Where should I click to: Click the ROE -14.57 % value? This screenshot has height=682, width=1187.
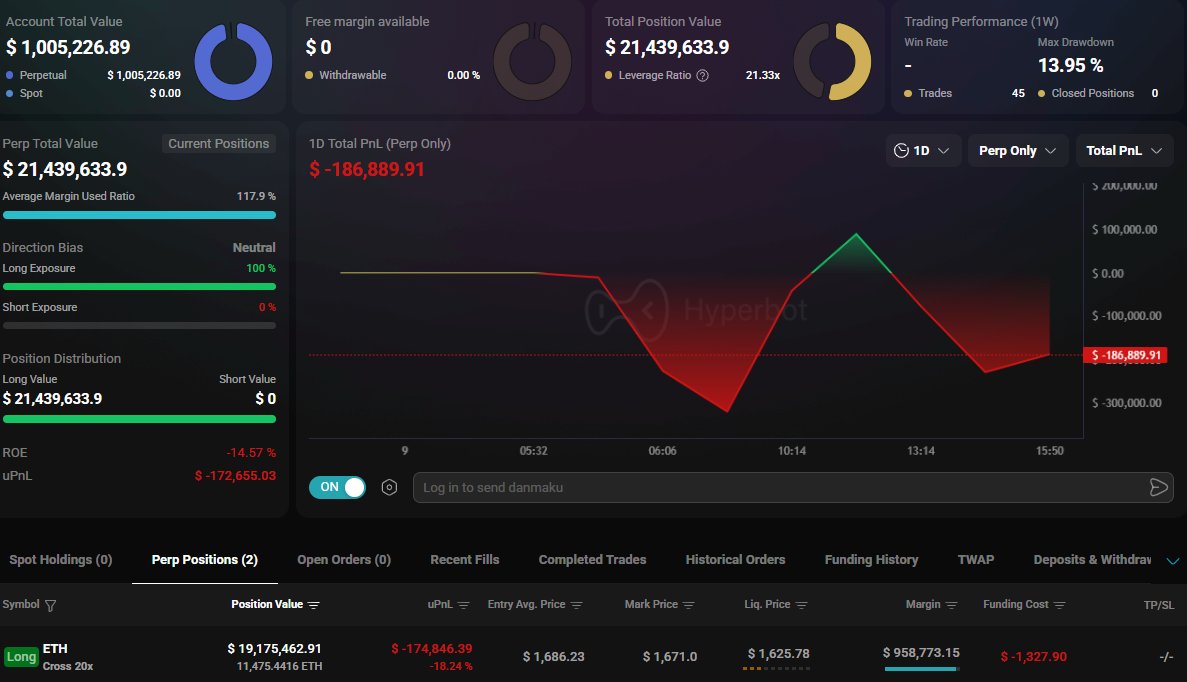point(251,453)
